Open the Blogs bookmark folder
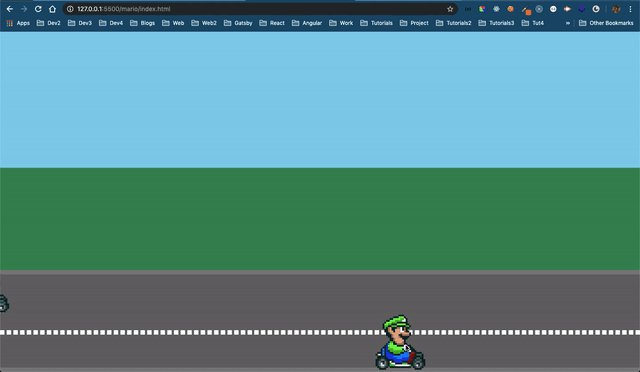Image resolution: width=640 pixels, height=372 pixels. 142,23
